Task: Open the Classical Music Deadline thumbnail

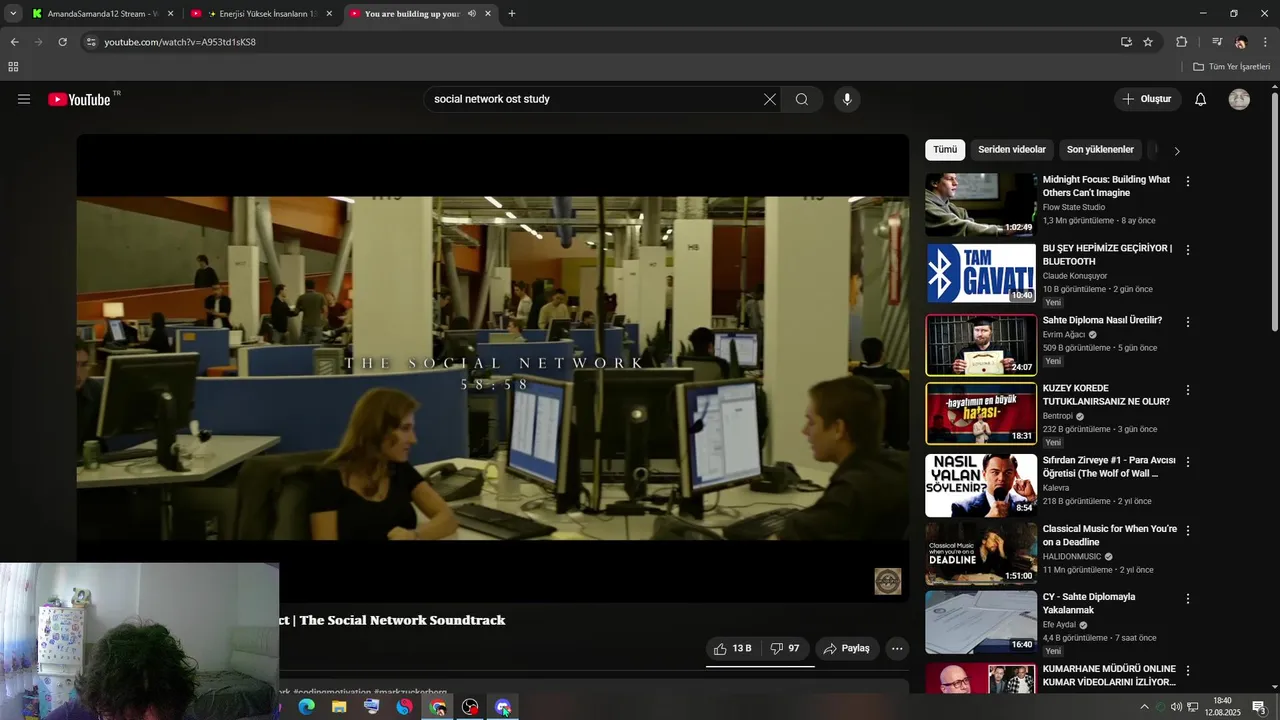Action: [x=981, y=553]
